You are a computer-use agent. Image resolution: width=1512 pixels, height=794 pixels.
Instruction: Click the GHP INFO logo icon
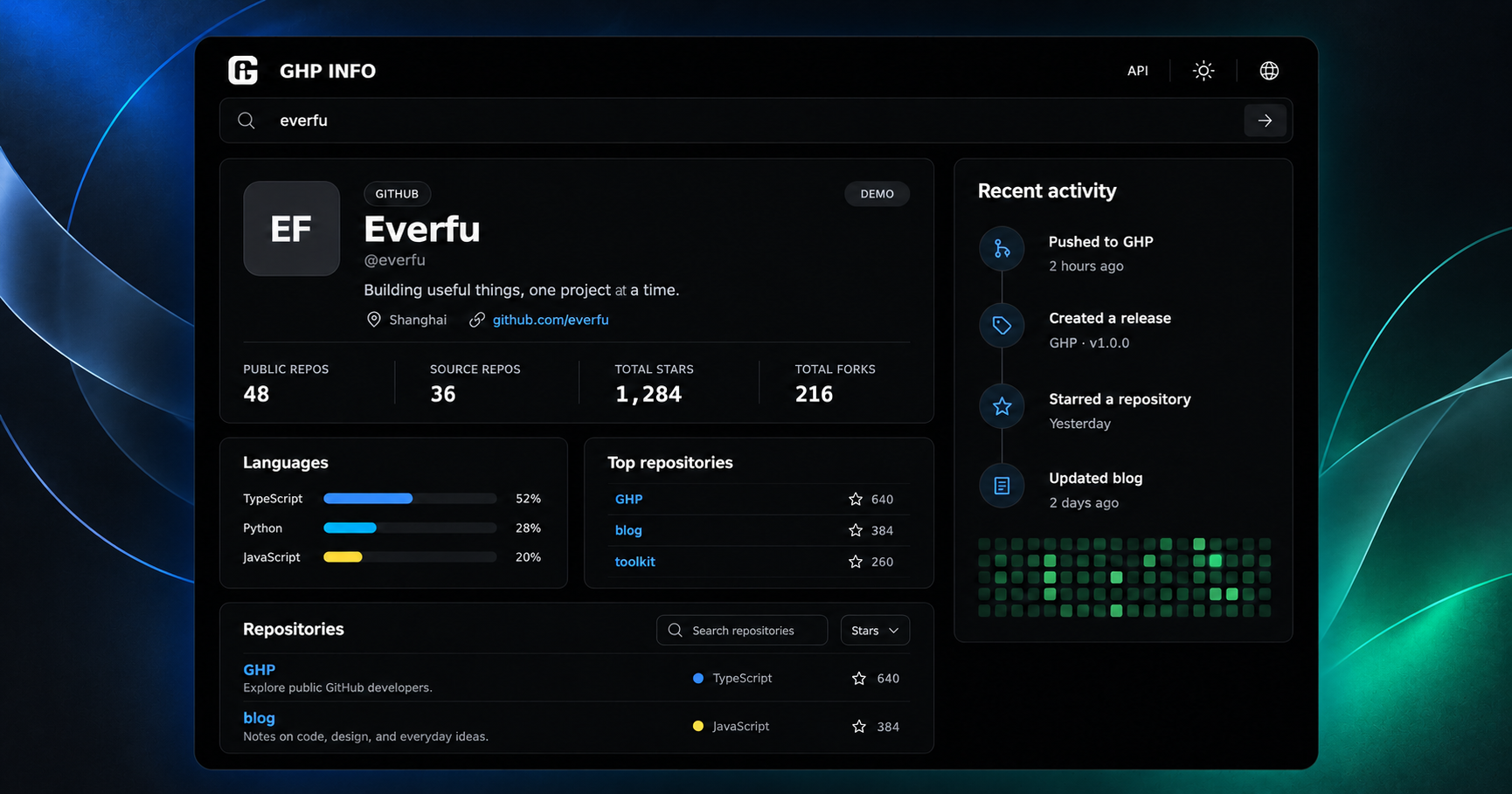(x=243, y=70)
